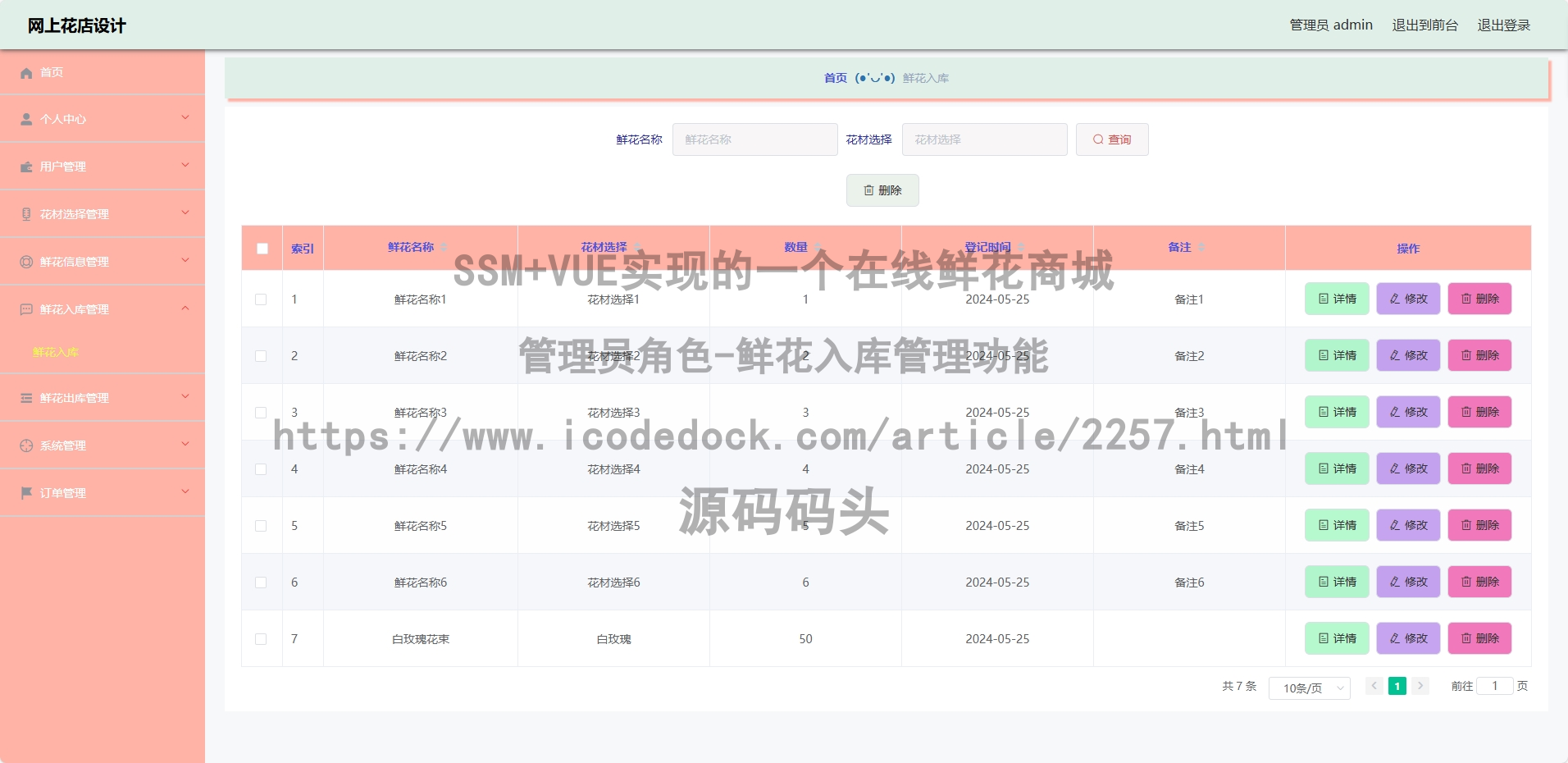Click 删除 for row 鲜花名称3
1568x763 pixels.
(1479, 412)
